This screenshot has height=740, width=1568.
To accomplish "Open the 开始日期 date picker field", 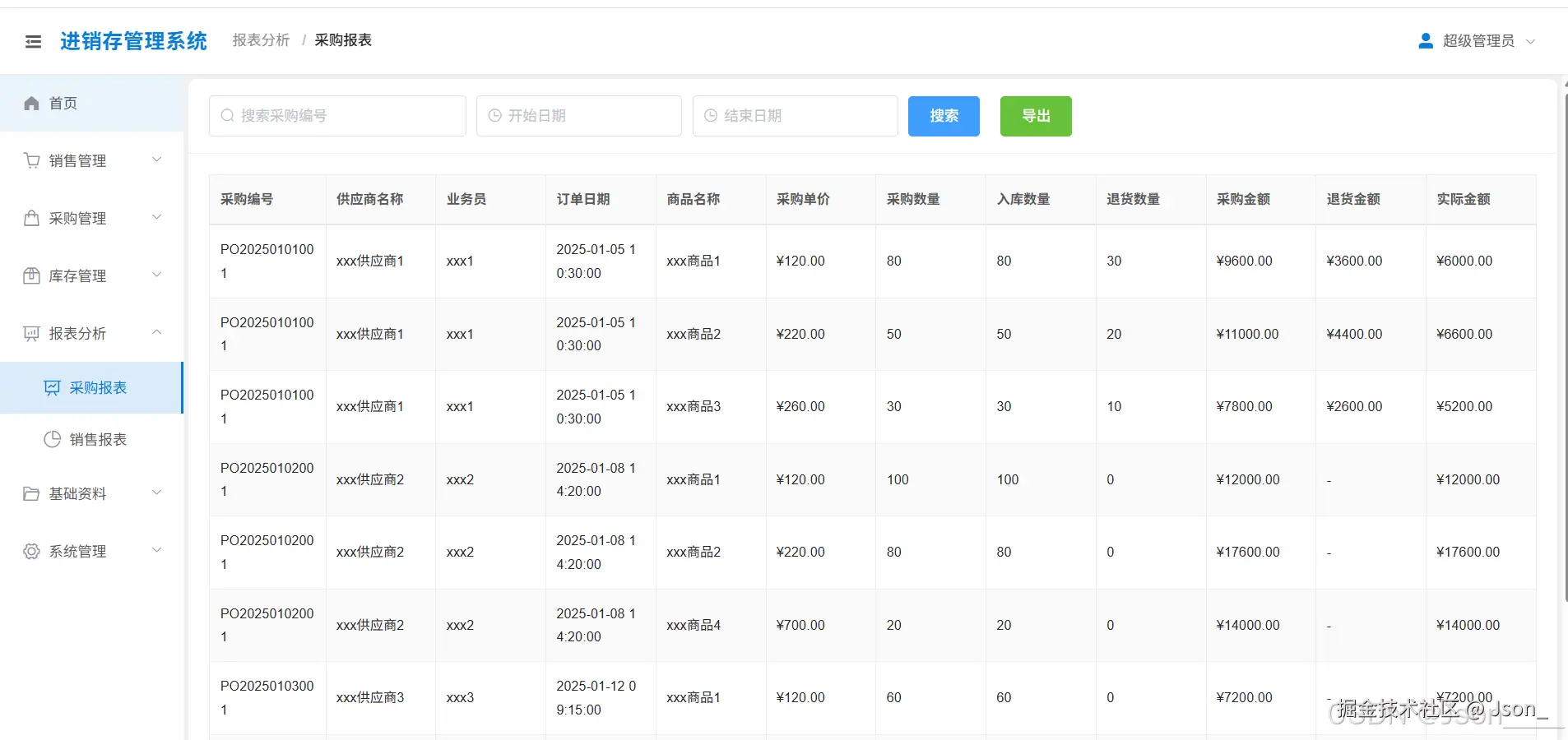I will (579, 116).
